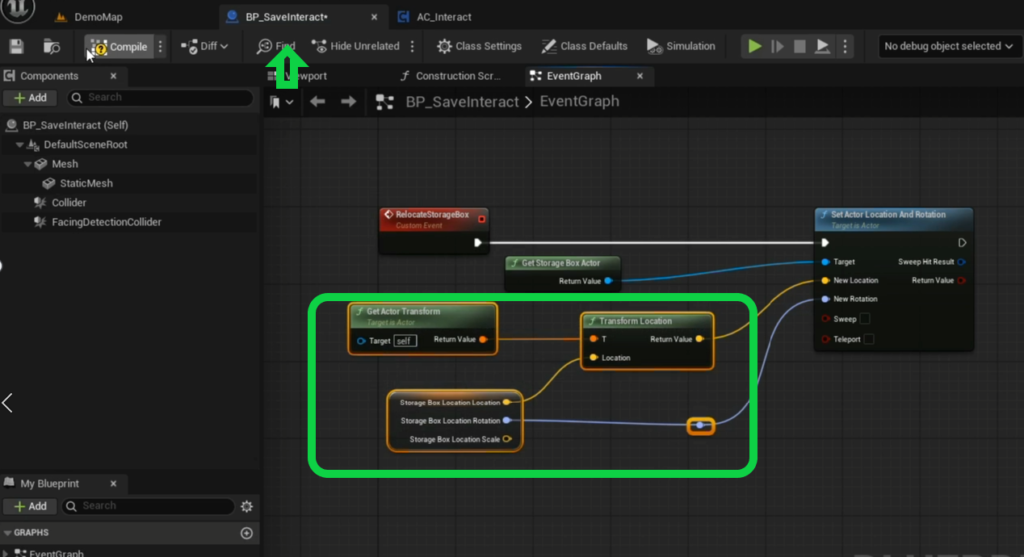Image resolution: width=1024 pixels, height=557 pixels.
Task: Click the Components panel icon
Action: click(x=9, y=76)
